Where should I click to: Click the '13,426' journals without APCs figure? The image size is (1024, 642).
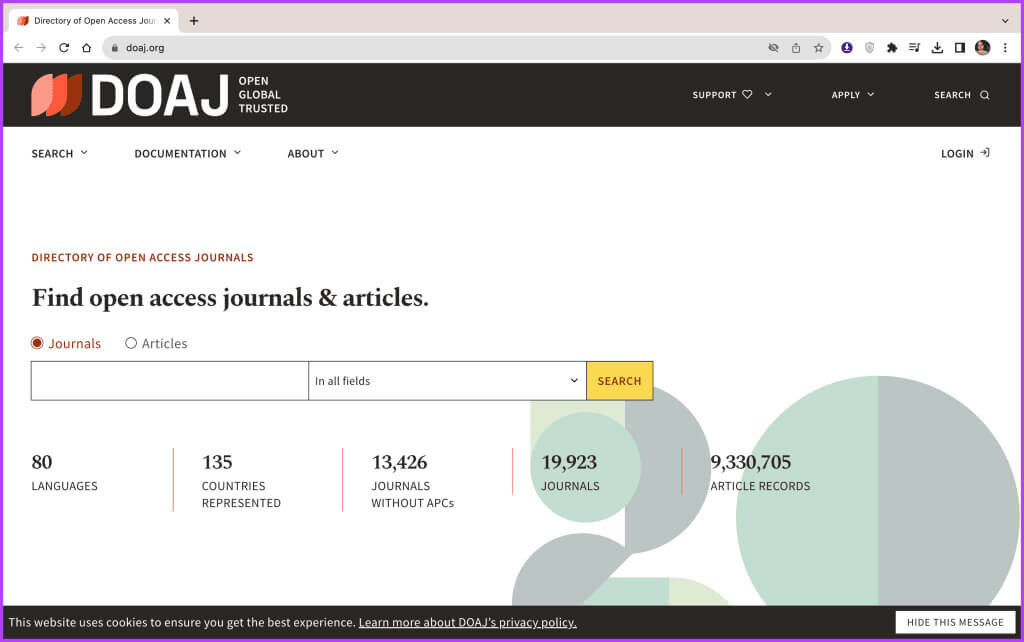tap(399, 462)
